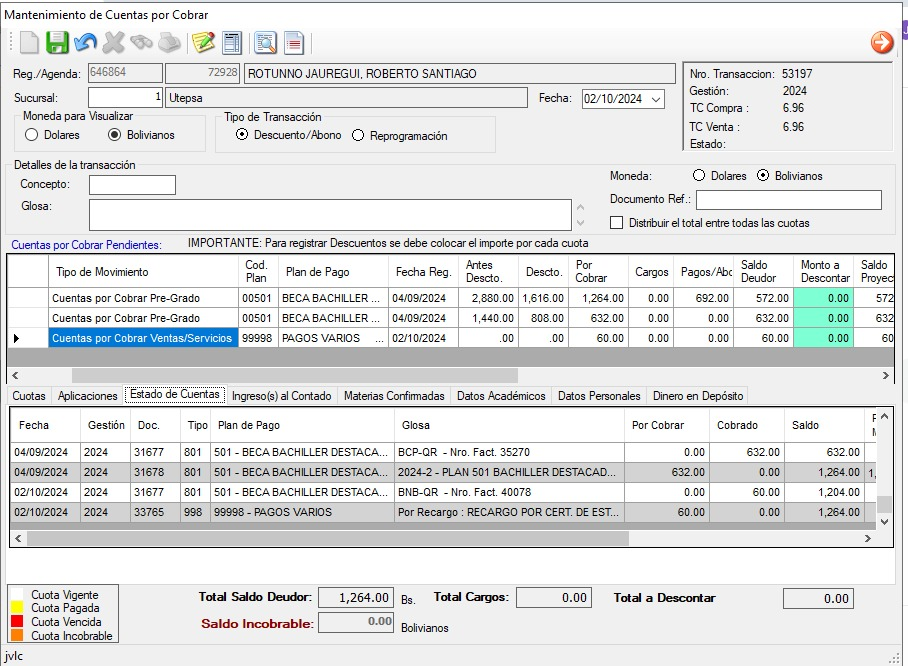This screenshot has width=908, height=666.
Task: Click the printer icon in toolbar
Action: (x=169, y=42)
